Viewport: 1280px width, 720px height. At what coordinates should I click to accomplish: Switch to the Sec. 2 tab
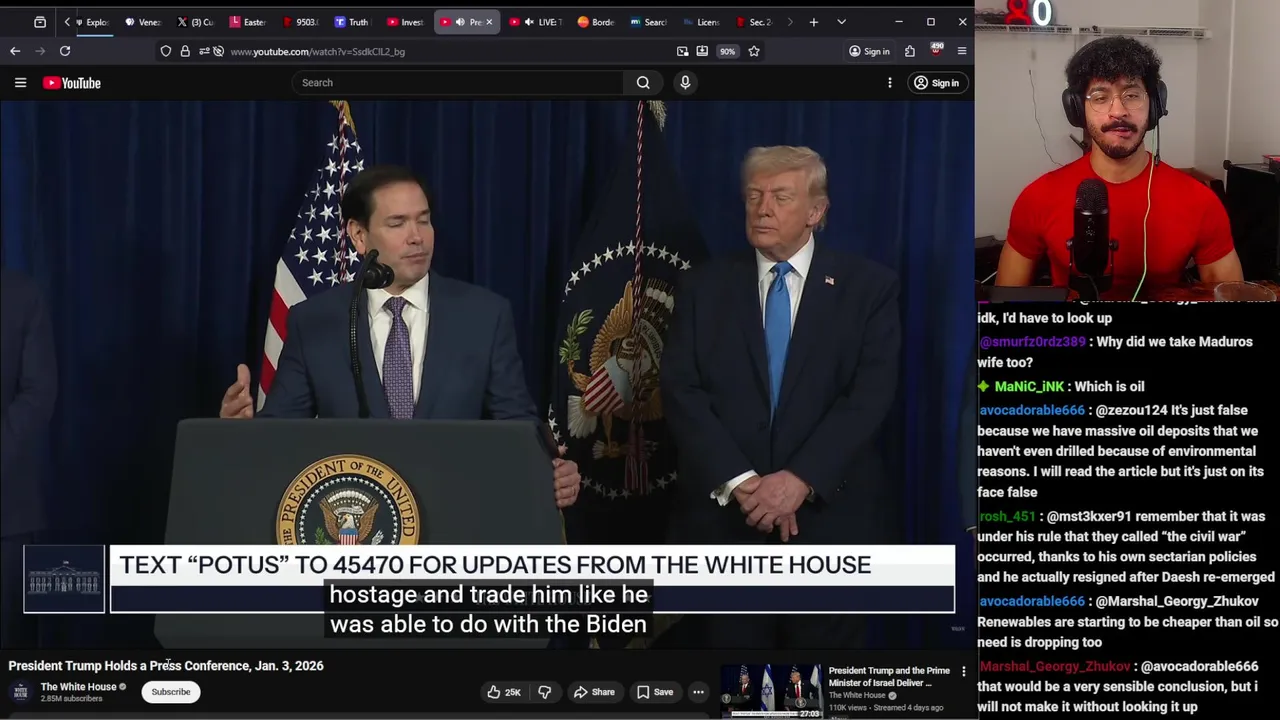point(753,22)
